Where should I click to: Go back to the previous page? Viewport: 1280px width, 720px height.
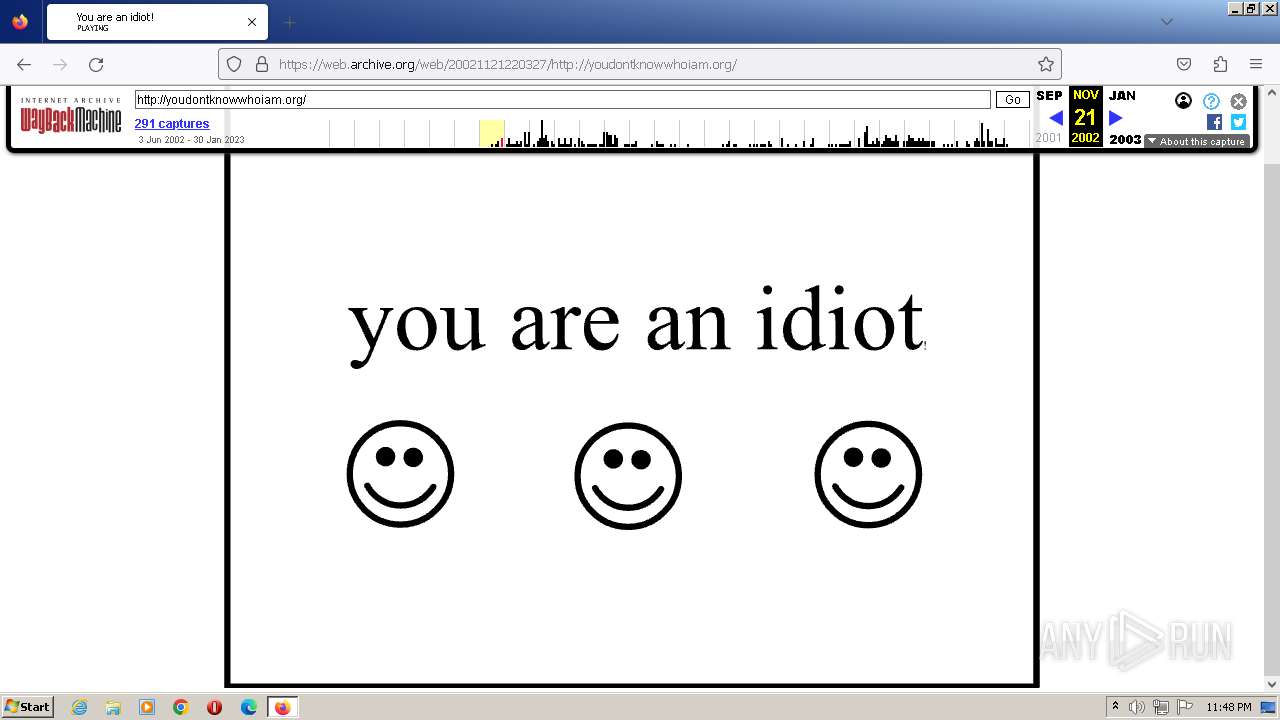point(24,64)
